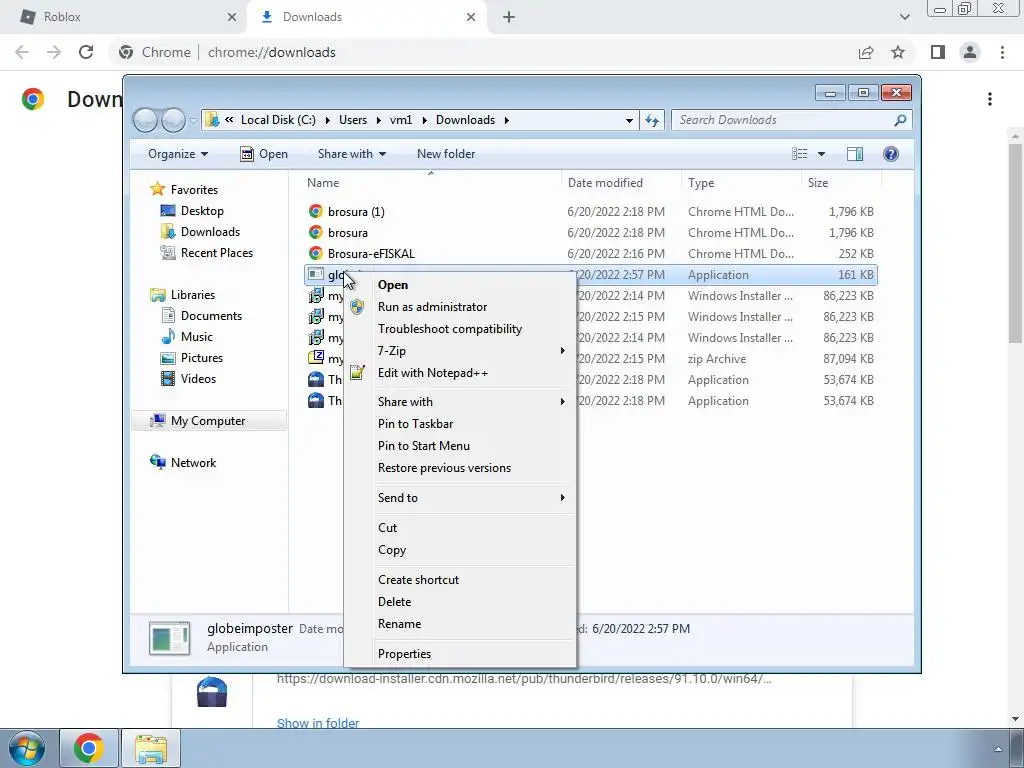The height and width of the screenshot is (768, 1024).
Task: Sort files by Size column
Action: (x=818, y=183)
